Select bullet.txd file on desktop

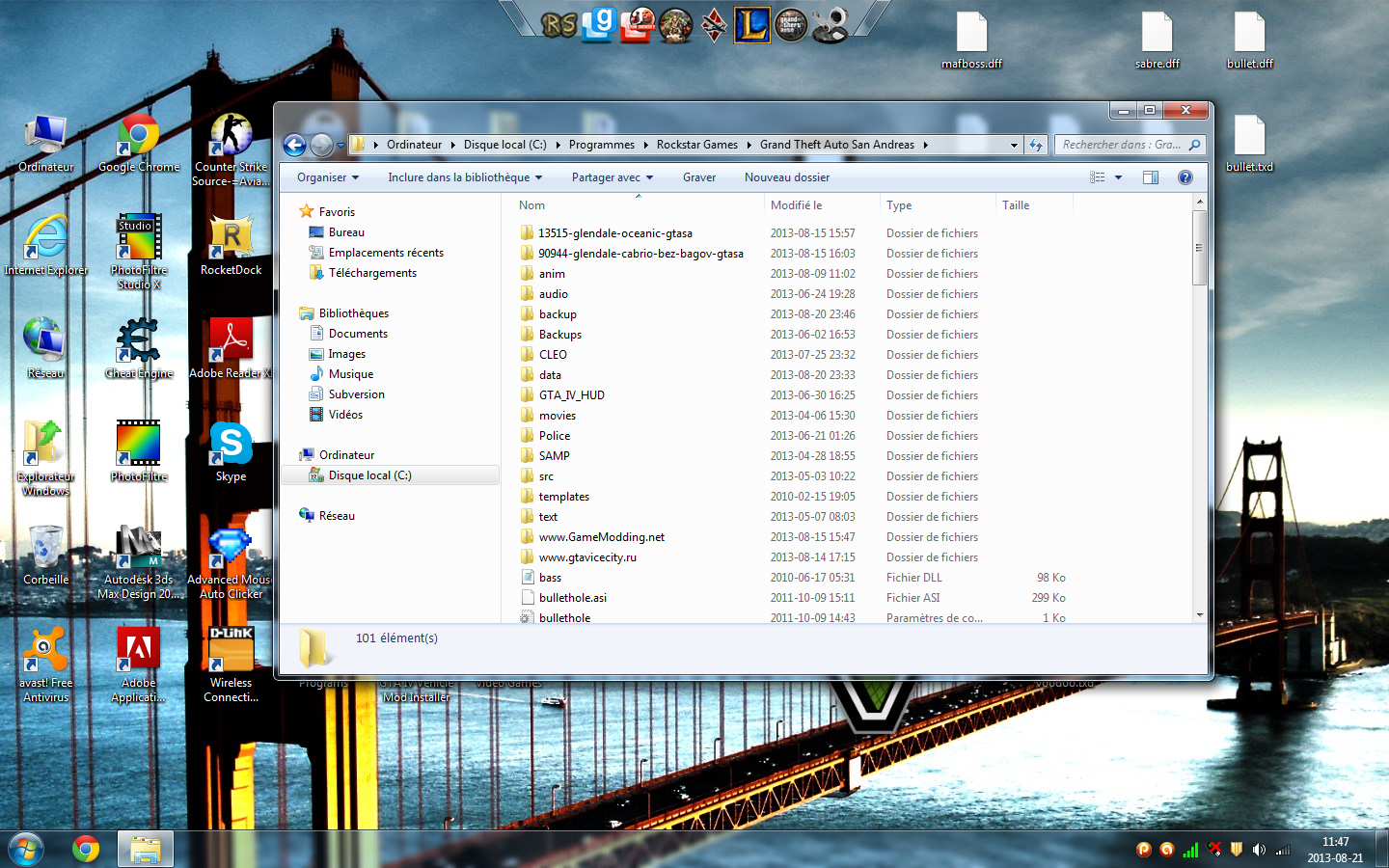click(x=1250, y=145)
